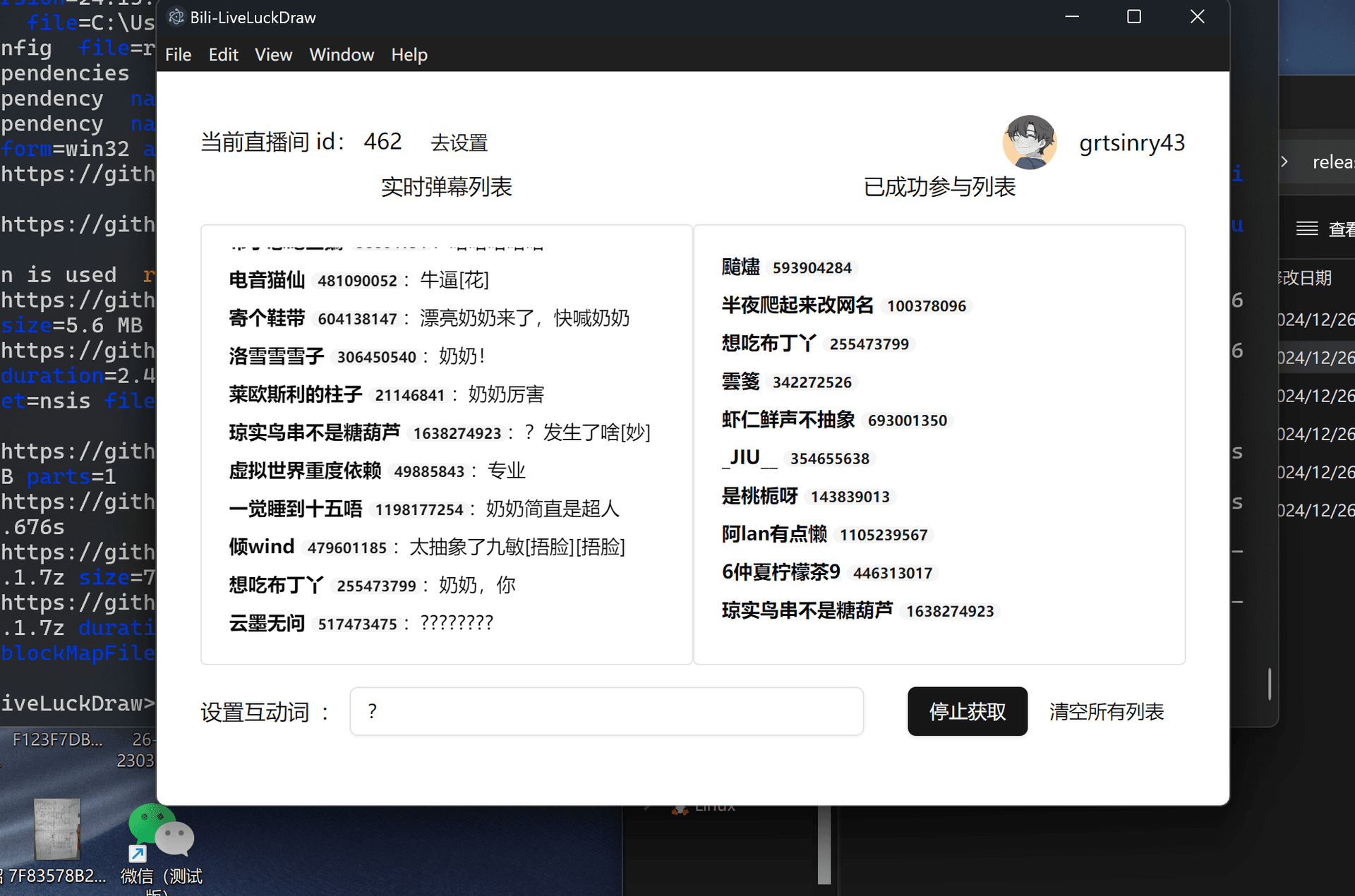The width and height of the screenshot is (1355, 896).
Task: Open room settings via 去设置
Action: tap(459, 143)
